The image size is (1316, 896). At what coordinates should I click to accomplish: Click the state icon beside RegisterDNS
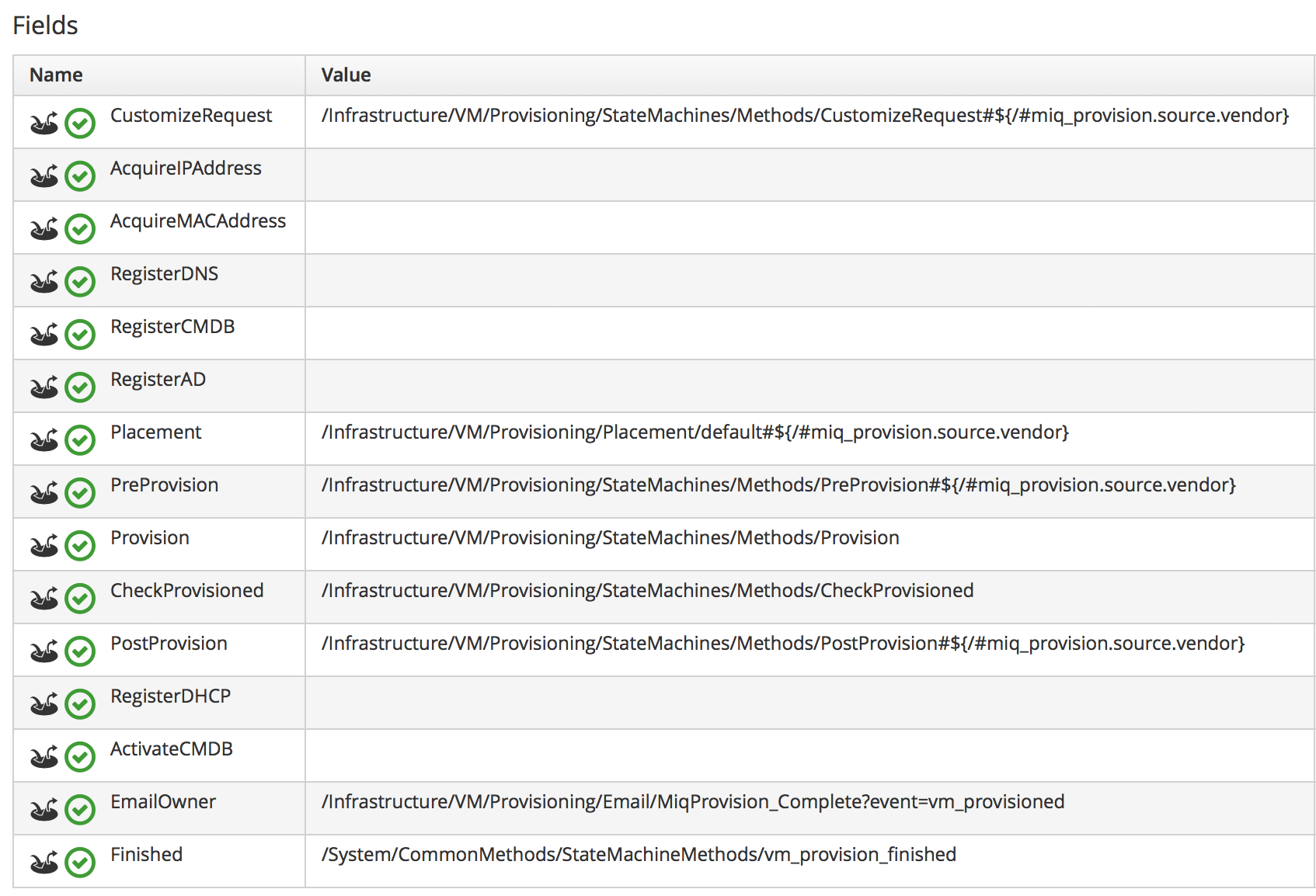pos(44,282)
